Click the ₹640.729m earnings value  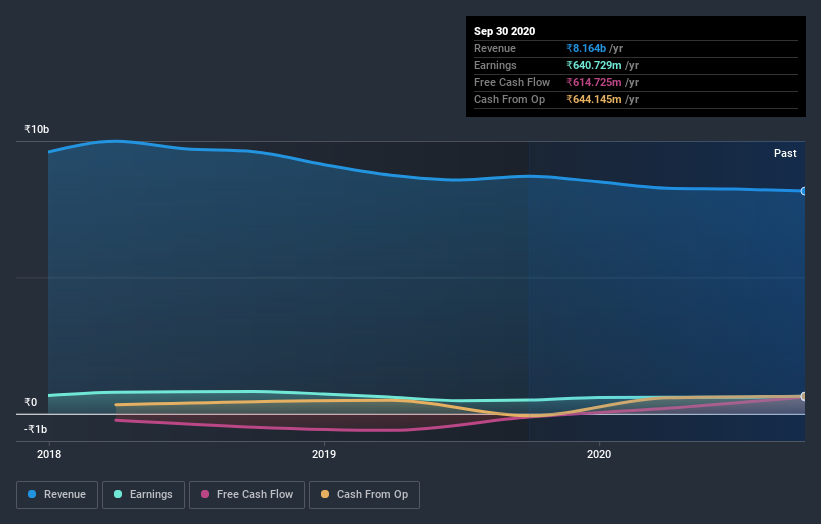click(594, 65)
